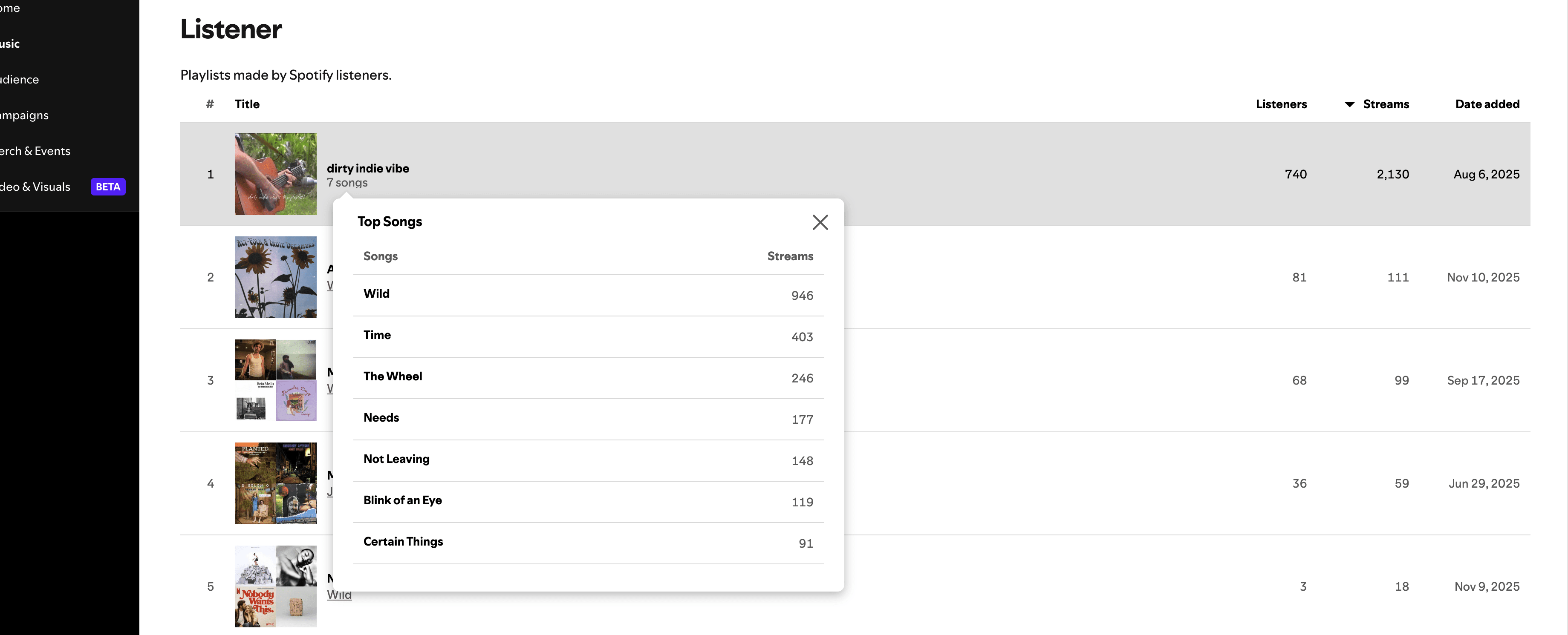Click the BETA badge in sidebar
Screen dimensions: 1568x635
click(108, 187)
